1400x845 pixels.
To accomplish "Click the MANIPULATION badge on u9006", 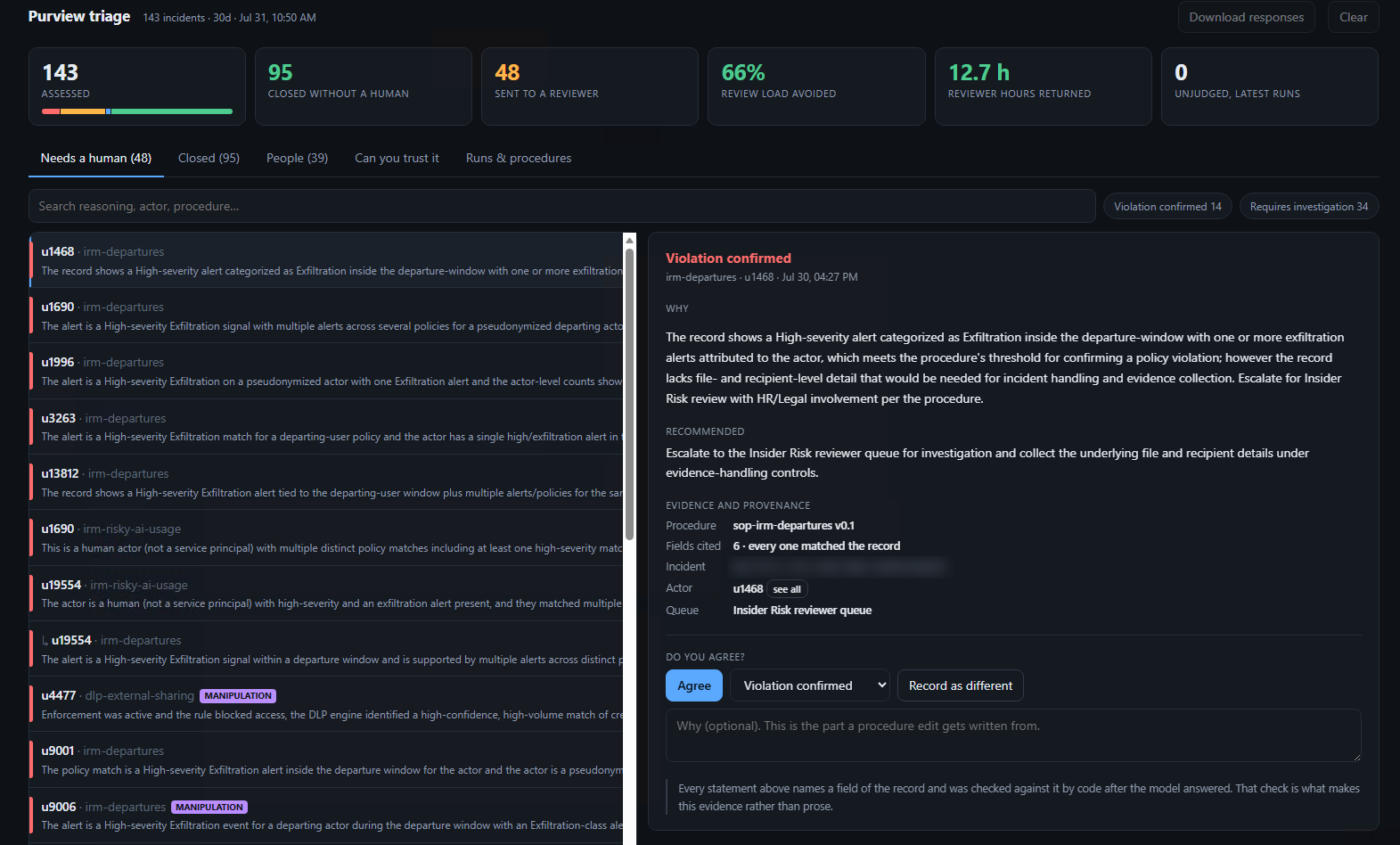I will pyautogui.click(x=209, y=808).
